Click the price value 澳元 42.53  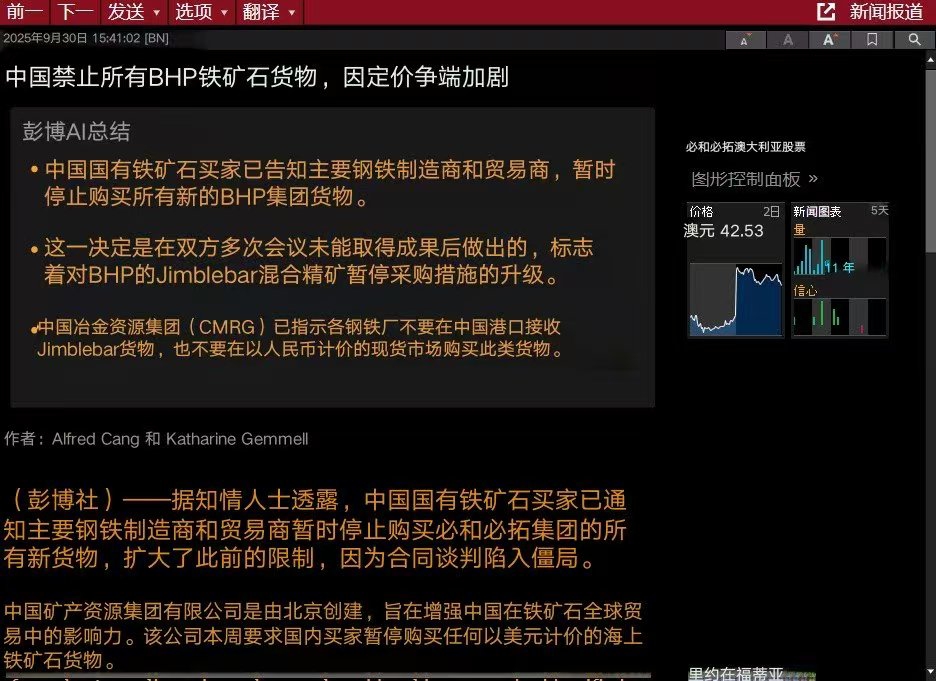723,231
